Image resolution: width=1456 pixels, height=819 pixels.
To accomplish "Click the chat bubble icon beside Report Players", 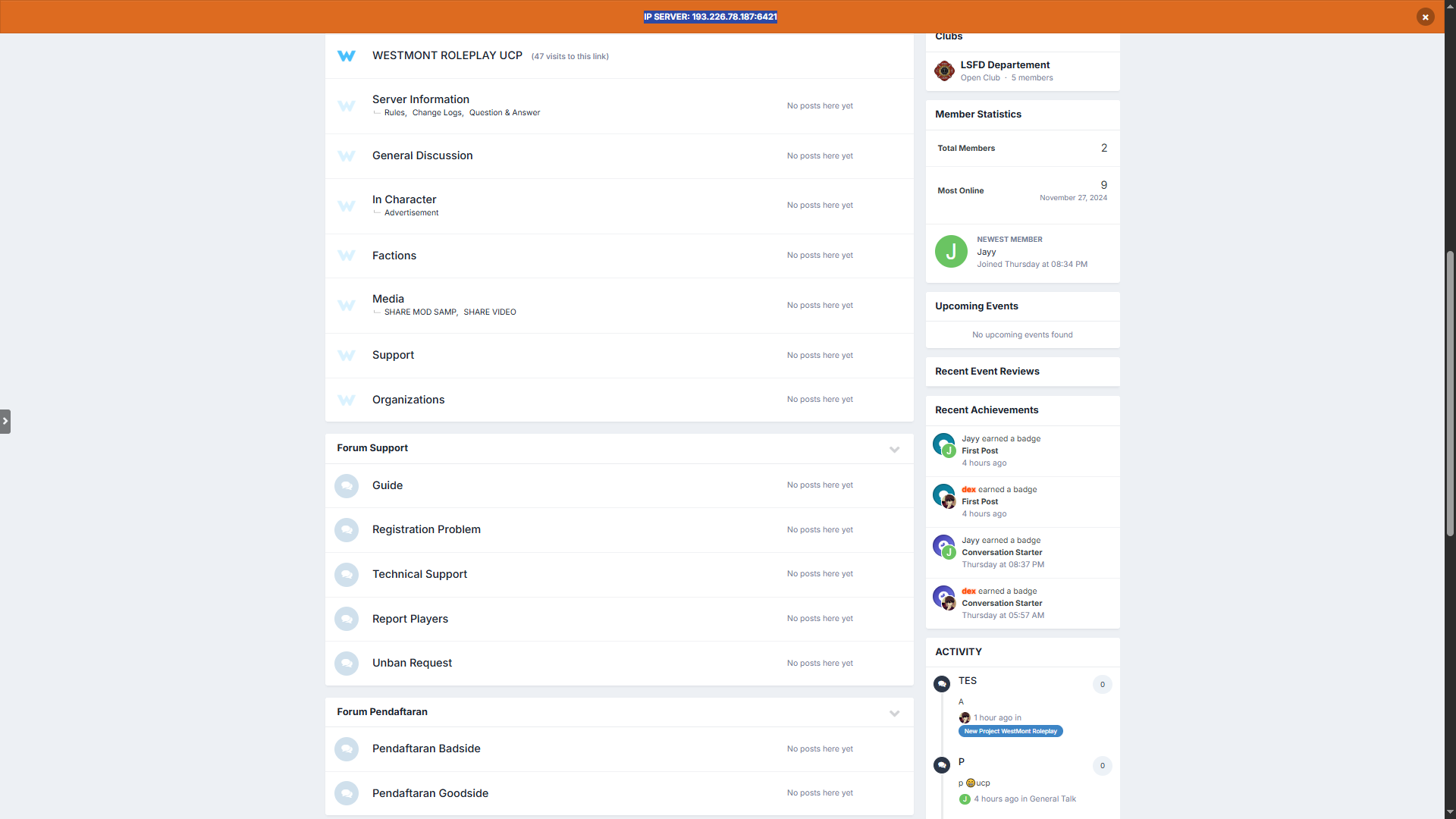I will 347,620.
